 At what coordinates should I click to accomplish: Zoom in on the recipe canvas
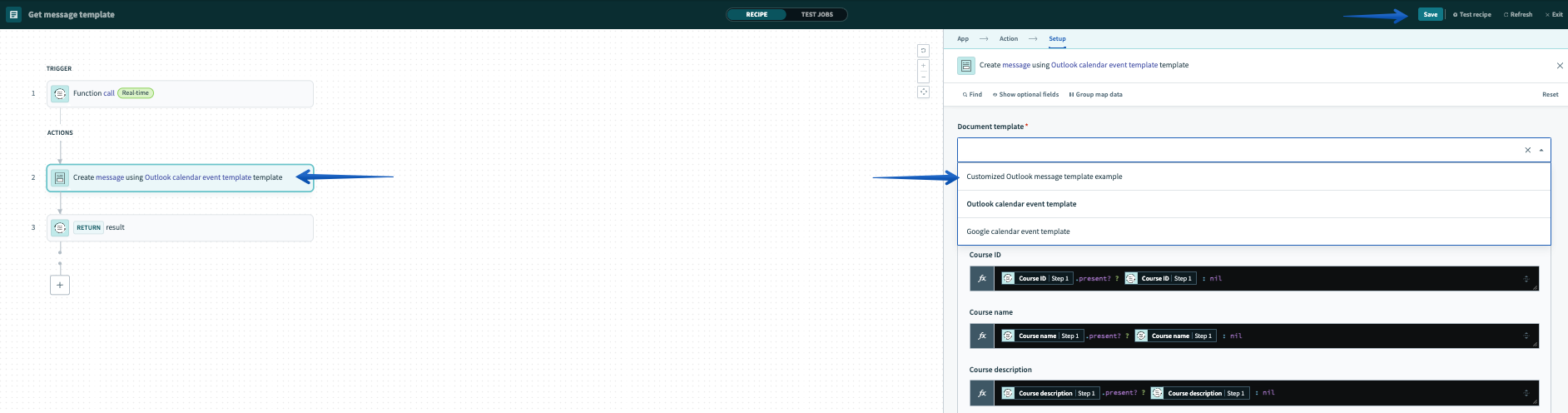(923, 65)
